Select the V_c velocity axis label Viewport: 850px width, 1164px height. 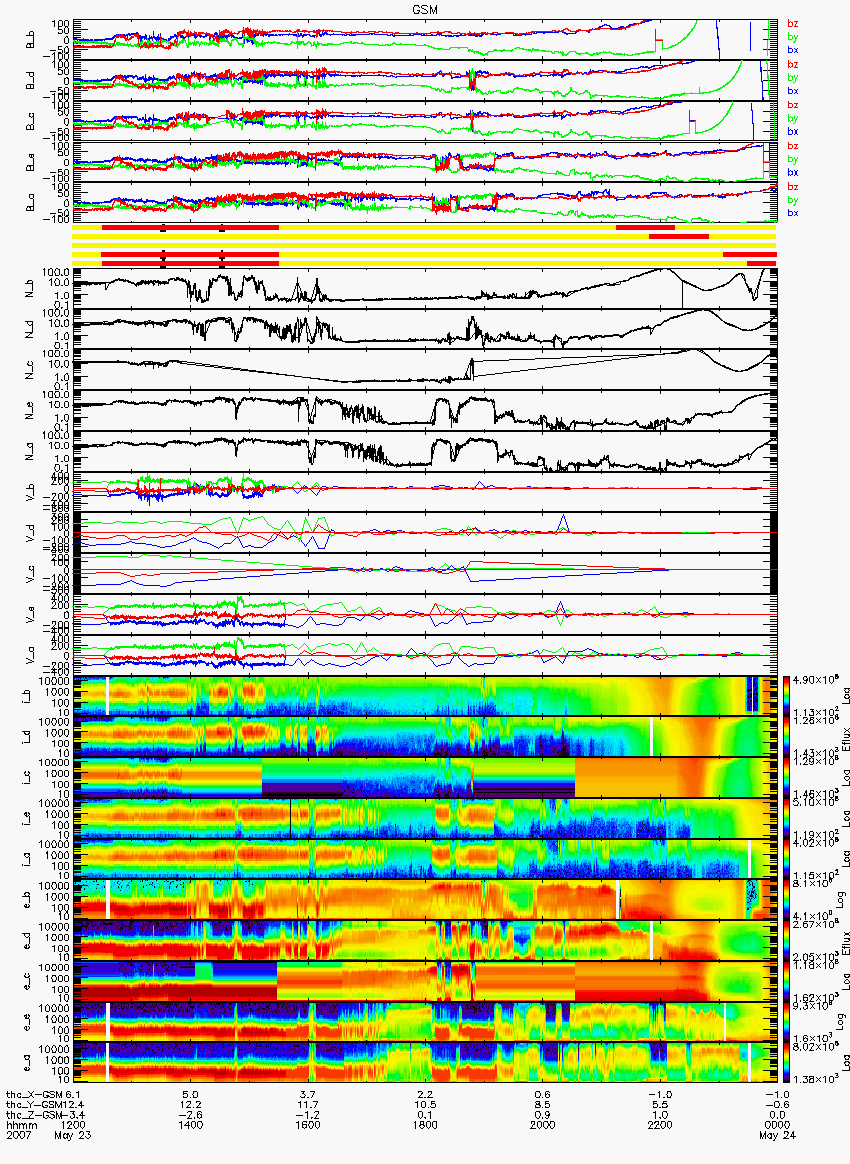[x=30, y=574]
